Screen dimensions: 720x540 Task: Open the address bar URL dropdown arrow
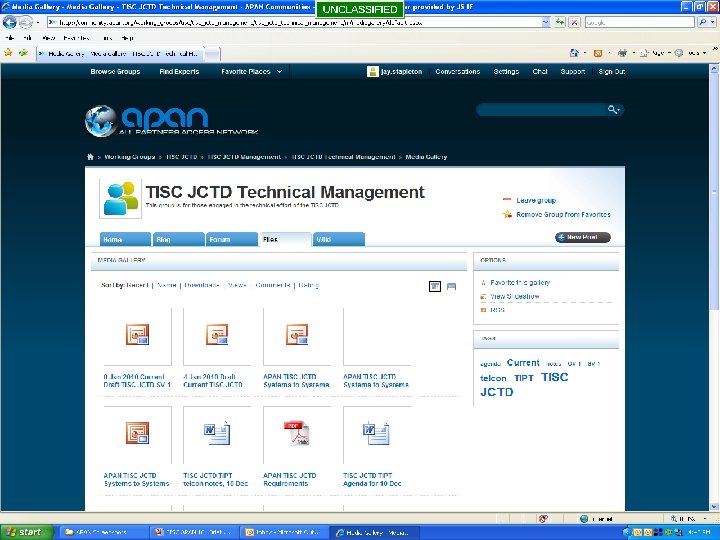point(545,22)
